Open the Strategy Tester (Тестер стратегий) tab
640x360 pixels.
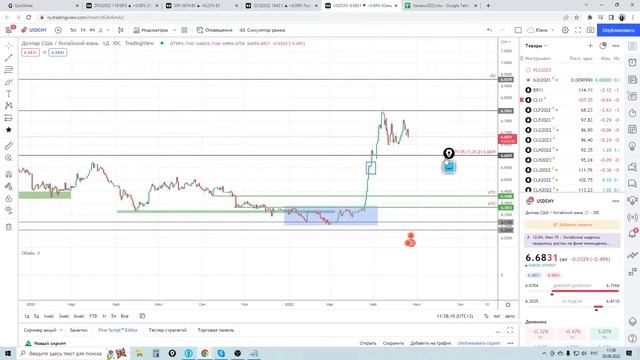[167, 330]
